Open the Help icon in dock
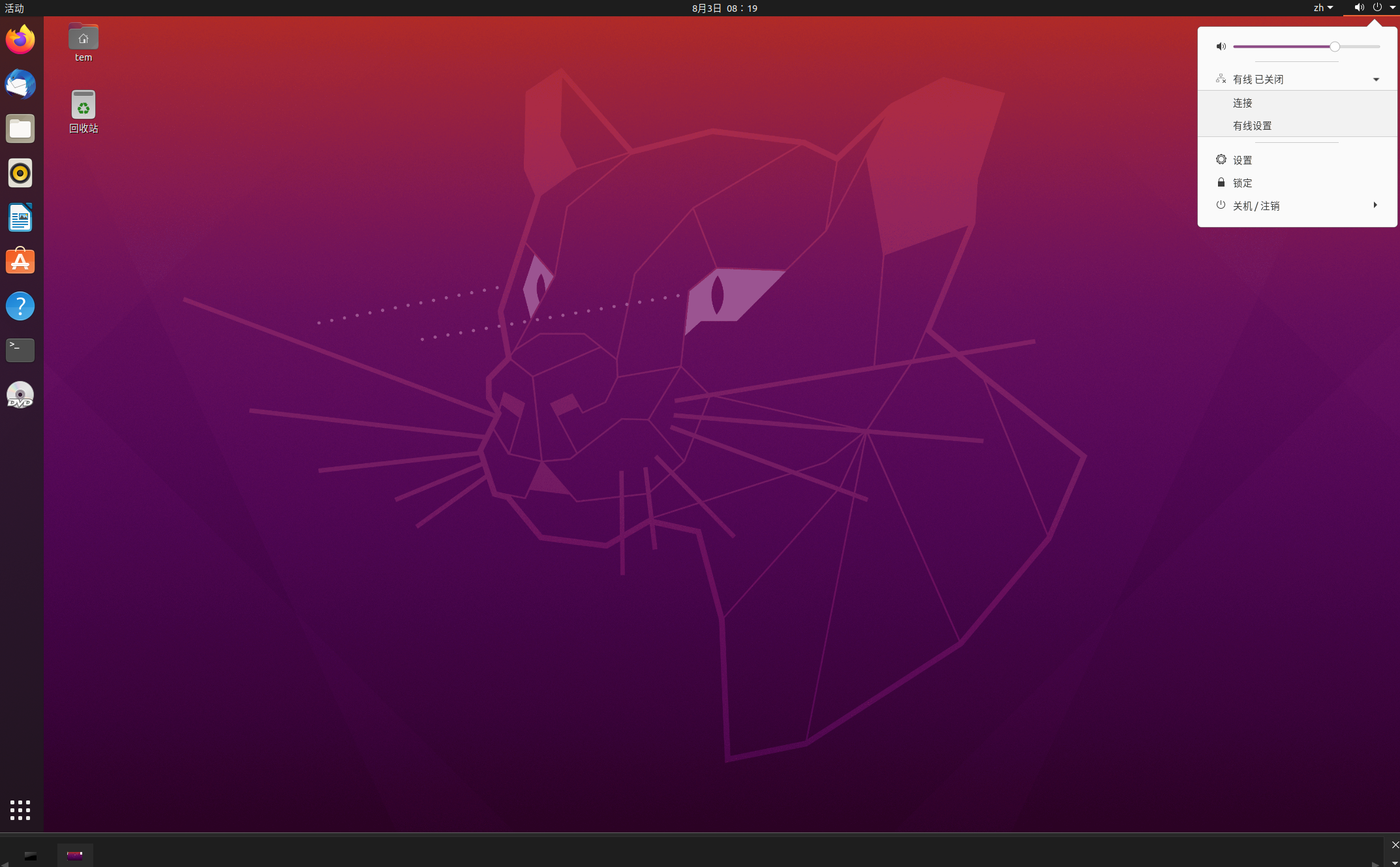The width and height of the screenshot is (1400, 867). point(20,306)
